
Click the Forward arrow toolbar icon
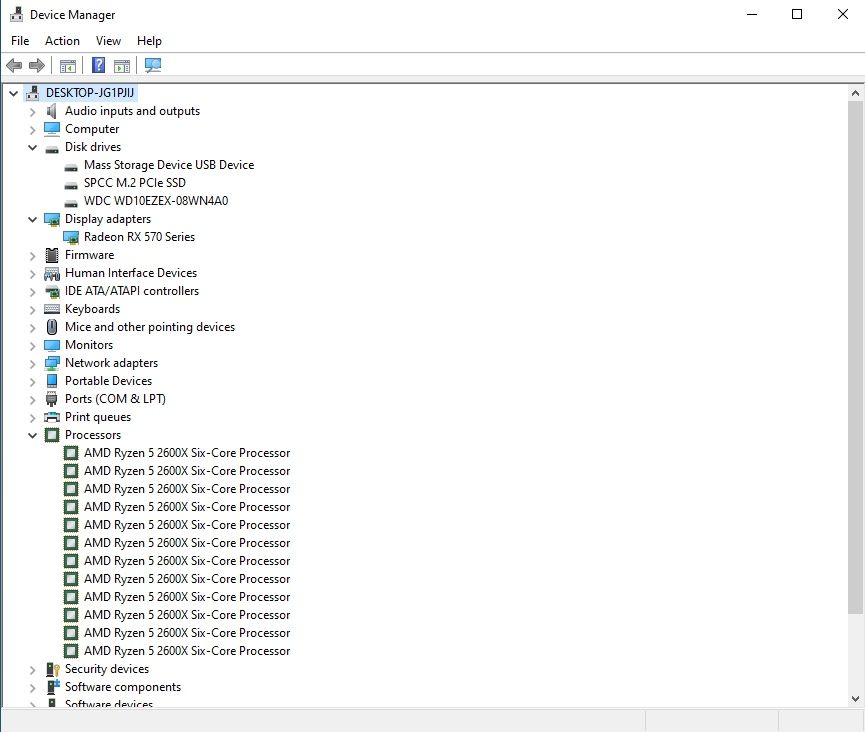(x=36, y=66)
